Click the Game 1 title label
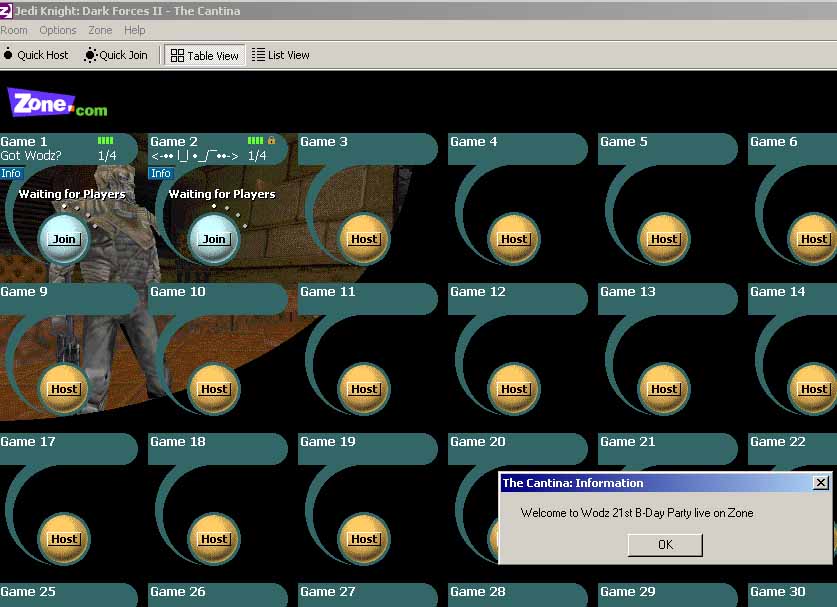 (x=23, y=141)
